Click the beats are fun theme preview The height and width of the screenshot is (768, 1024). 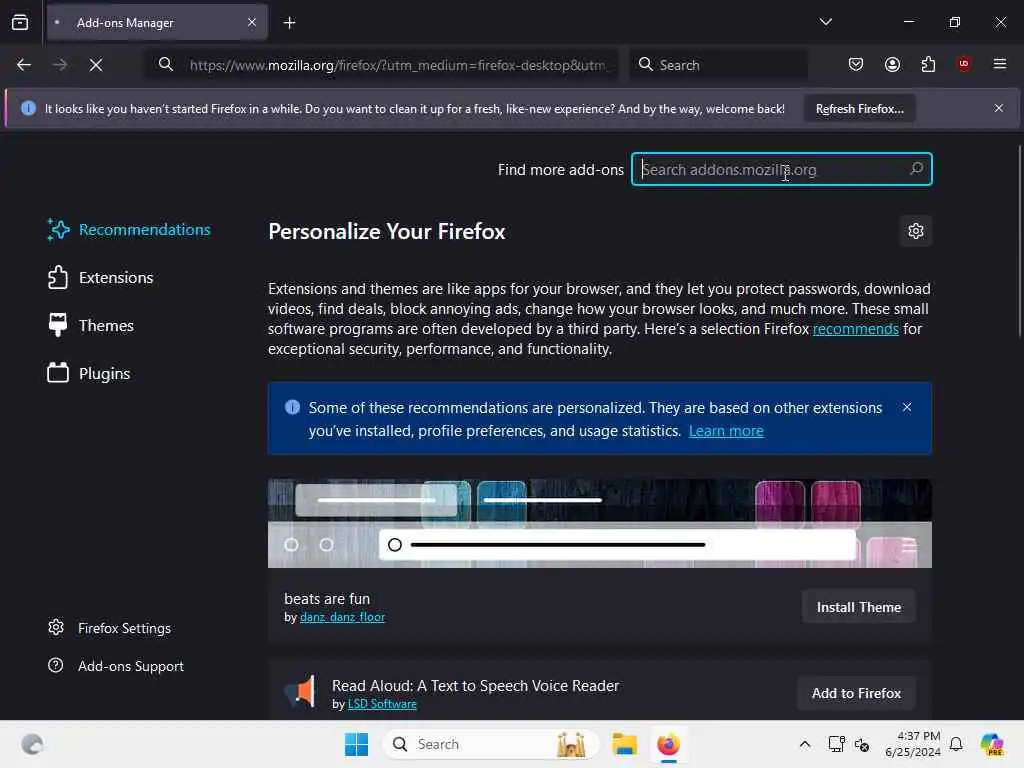coord(600,524)
